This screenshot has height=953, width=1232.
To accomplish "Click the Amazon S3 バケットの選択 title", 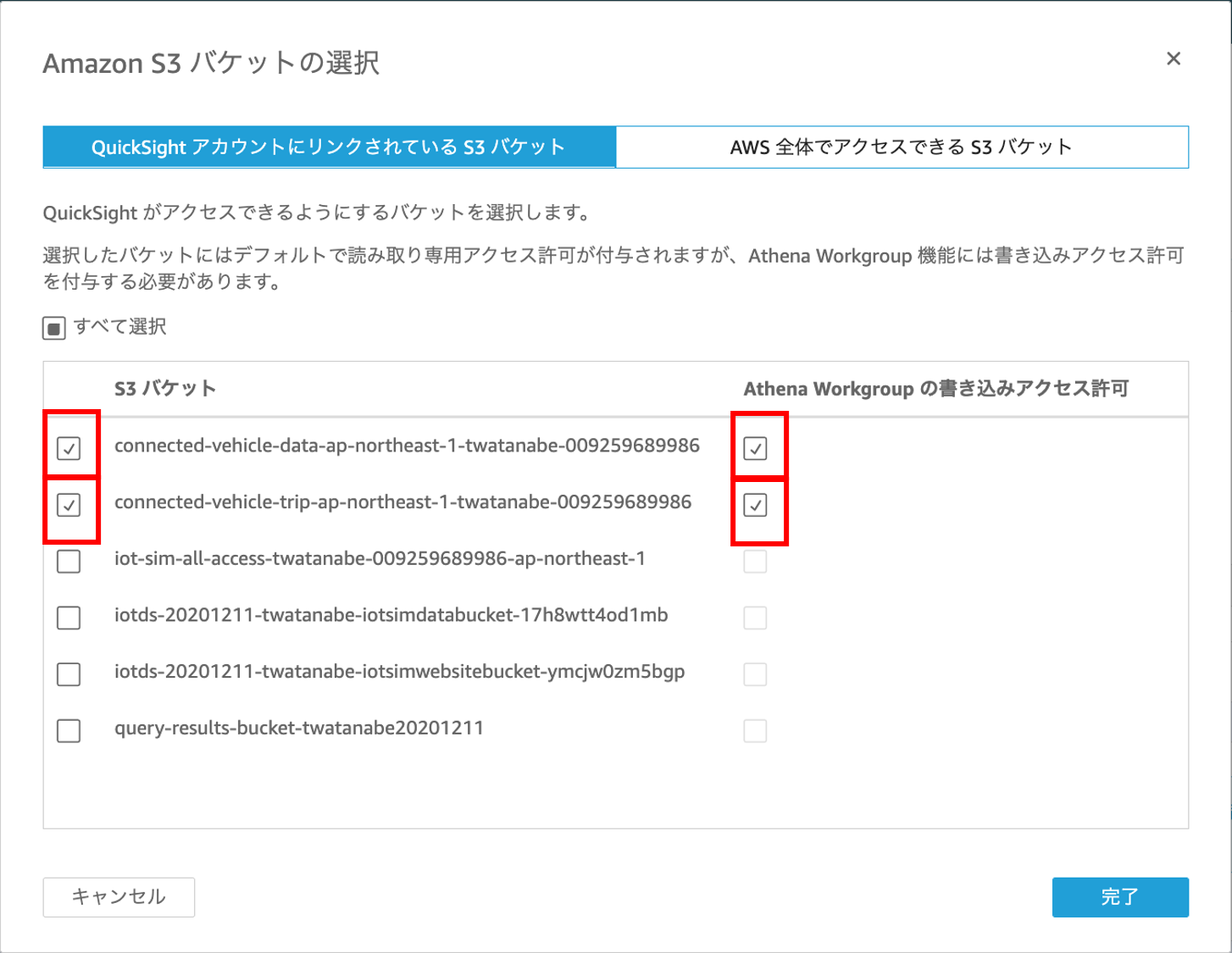I will (211, 64).
